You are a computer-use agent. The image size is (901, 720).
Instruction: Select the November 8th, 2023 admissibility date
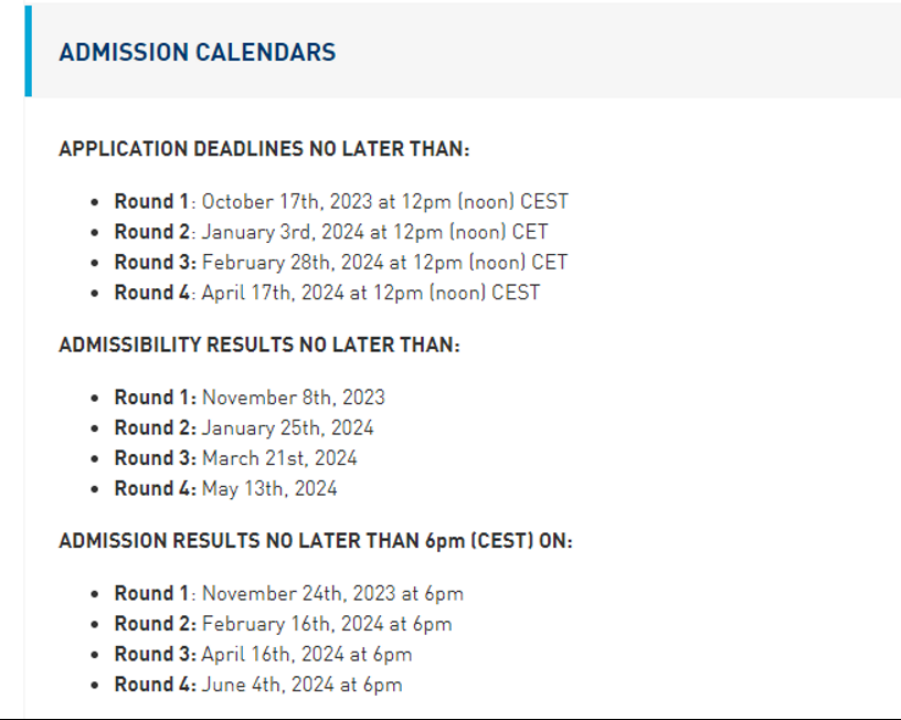pyautogui.click(x=293, y=397)
